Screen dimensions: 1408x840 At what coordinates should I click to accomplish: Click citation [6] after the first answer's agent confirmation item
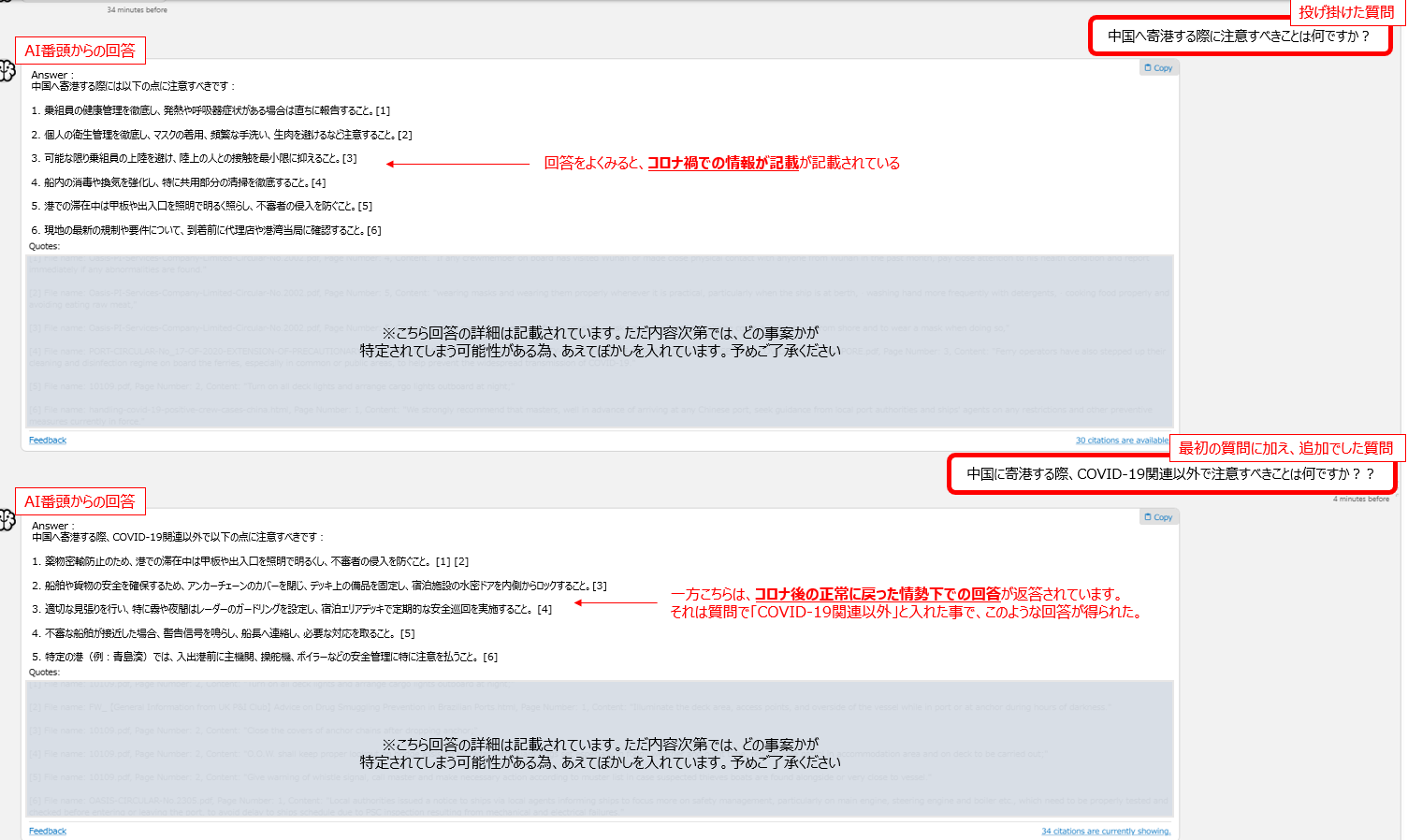pyautogui.click(x=374, y=231)
